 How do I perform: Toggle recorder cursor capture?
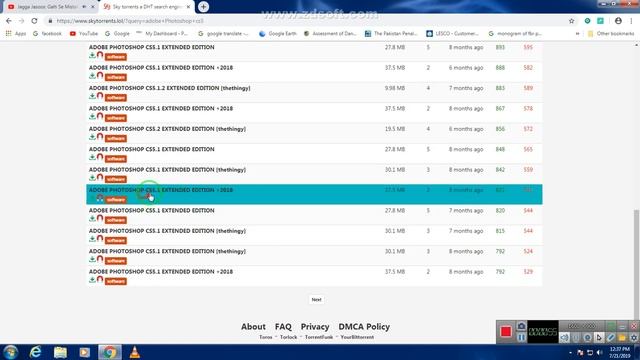point(599,338)
